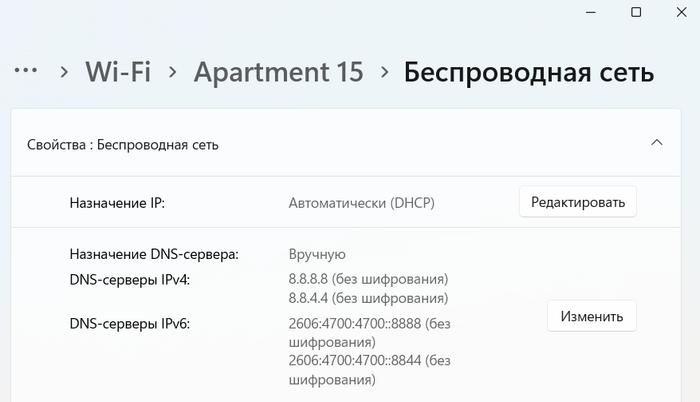This screenshot has width=700, height=402.
Task: Collapse the Свойства section with the up chevron
Action: pyautogui.click(x=657, y=142)
